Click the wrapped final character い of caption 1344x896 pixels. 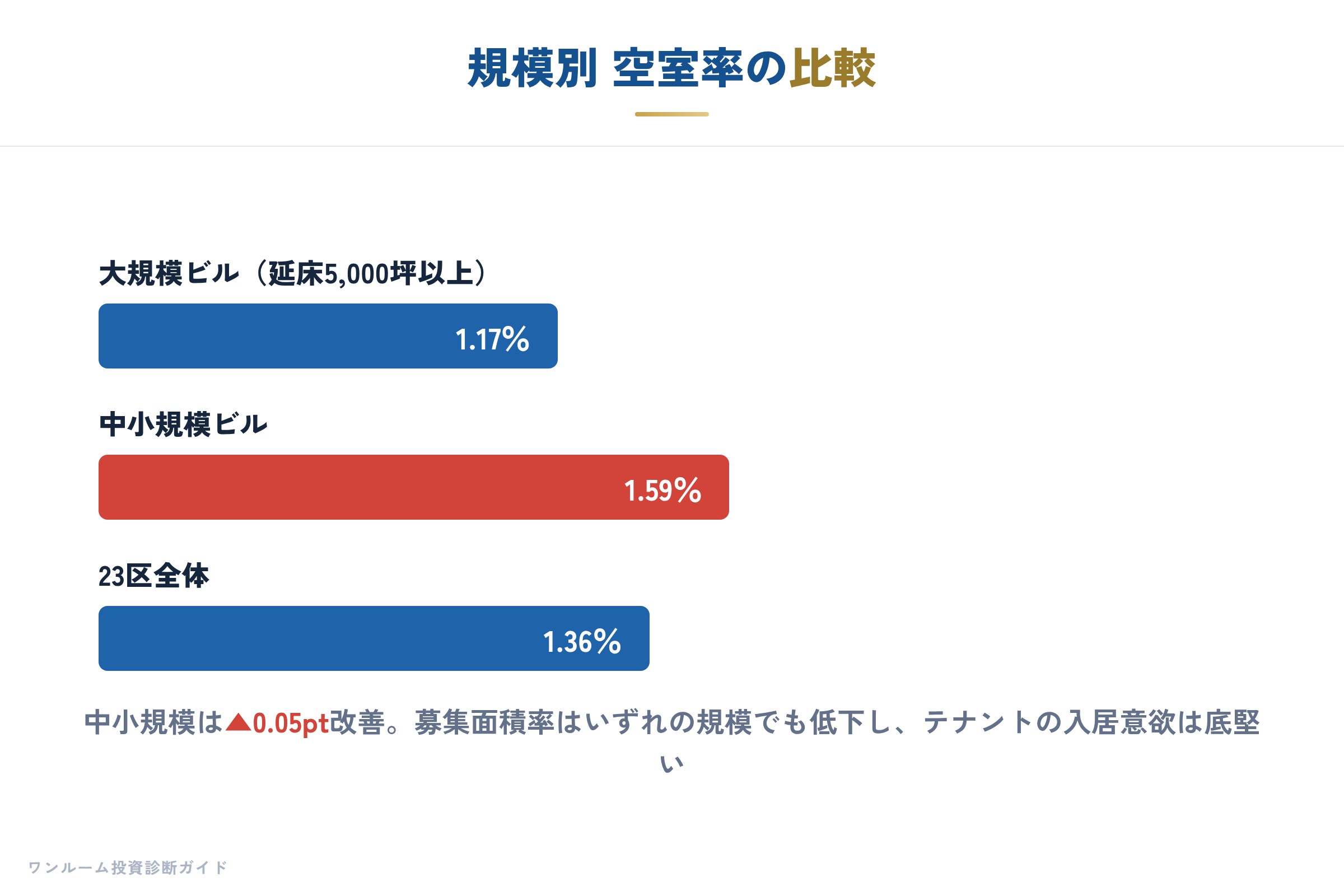[x=672, y=763]
